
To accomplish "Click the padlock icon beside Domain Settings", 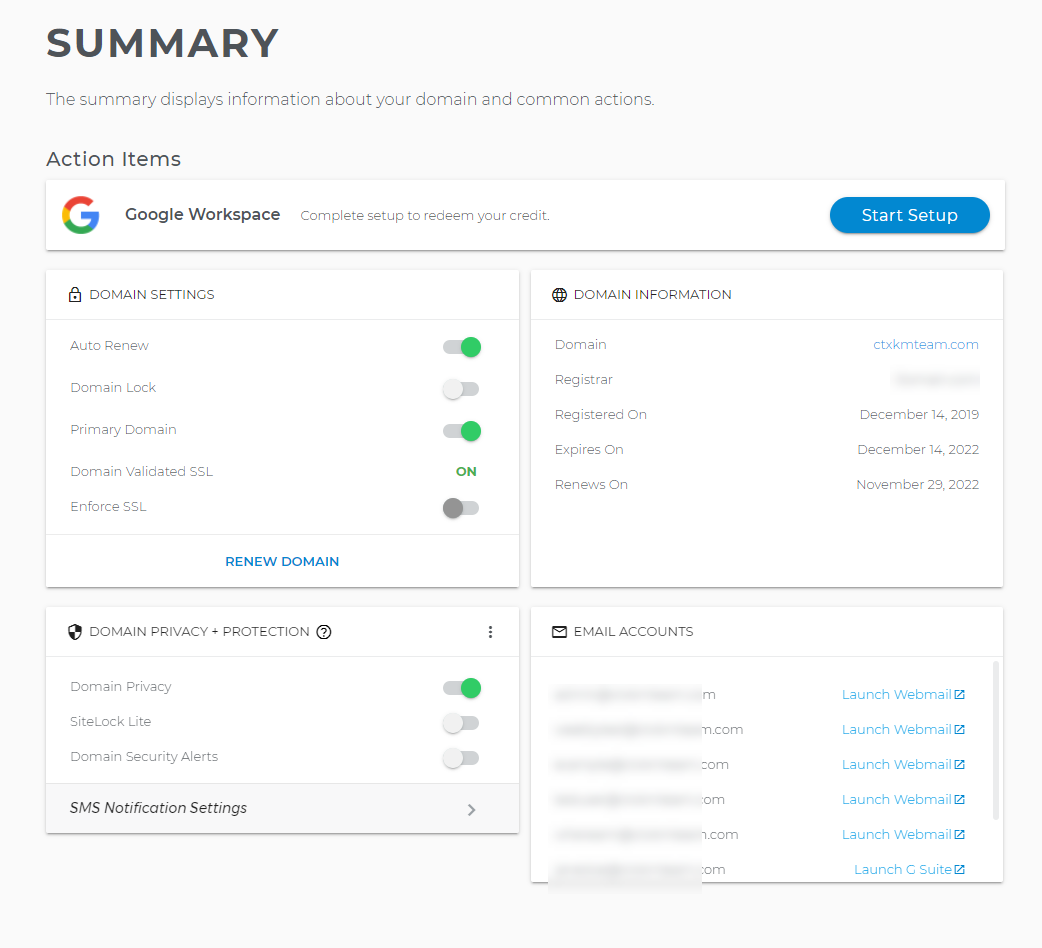I will point(75,294).
